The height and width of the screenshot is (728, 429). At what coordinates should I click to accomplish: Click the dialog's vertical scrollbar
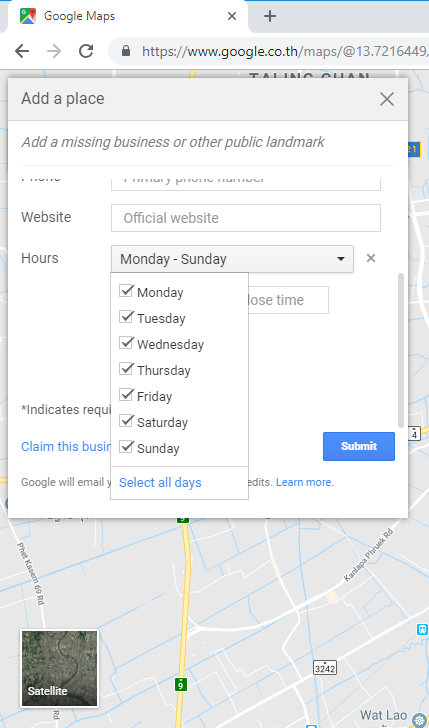point(401,350)
